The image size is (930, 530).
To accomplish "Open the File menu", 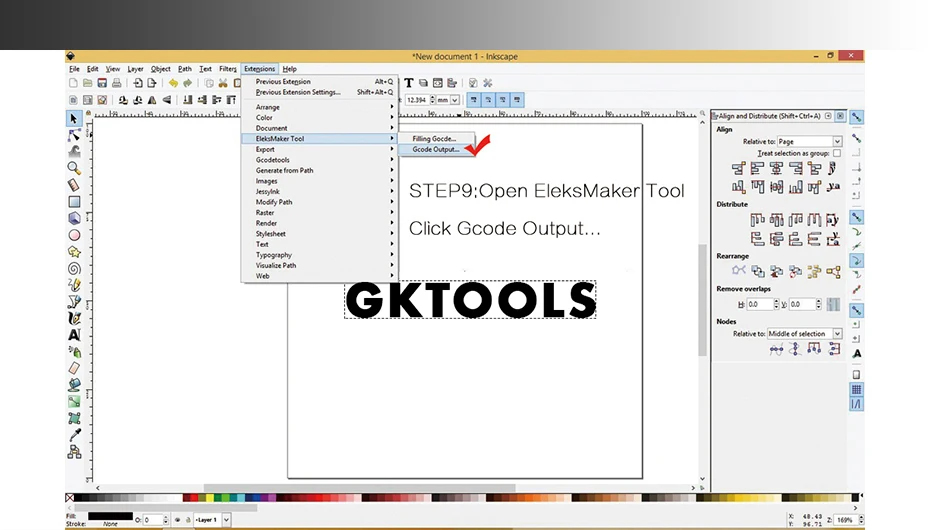I will coord(74,69).
